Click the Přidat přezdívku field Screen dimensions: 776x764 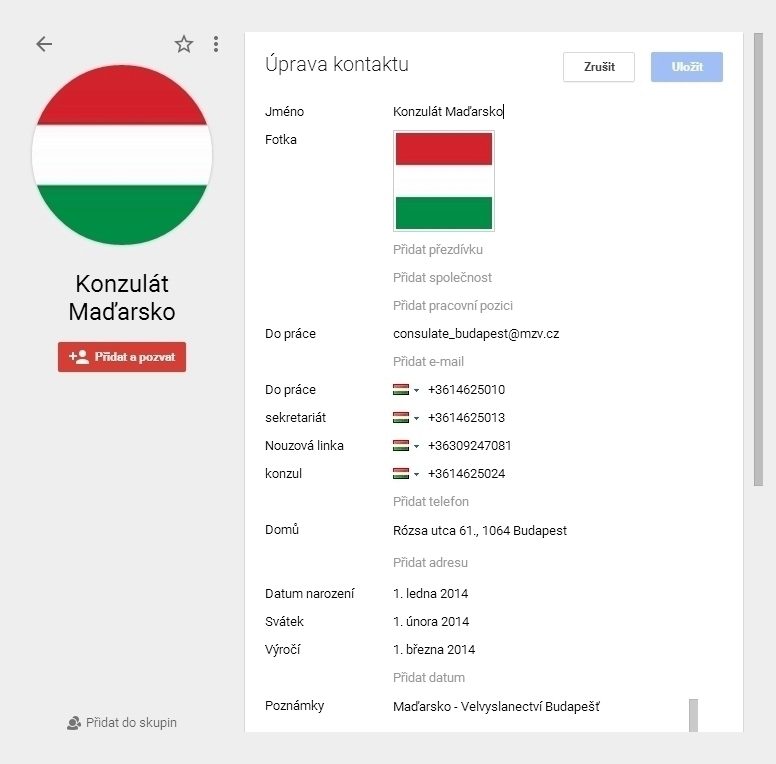(x=437, y=249)
